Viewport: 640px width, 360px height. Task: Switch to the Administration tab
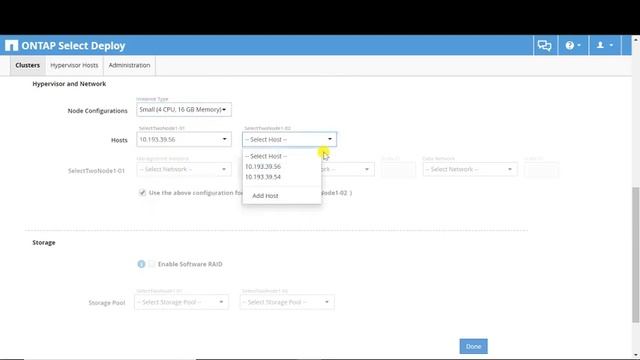tap(129, 65)
